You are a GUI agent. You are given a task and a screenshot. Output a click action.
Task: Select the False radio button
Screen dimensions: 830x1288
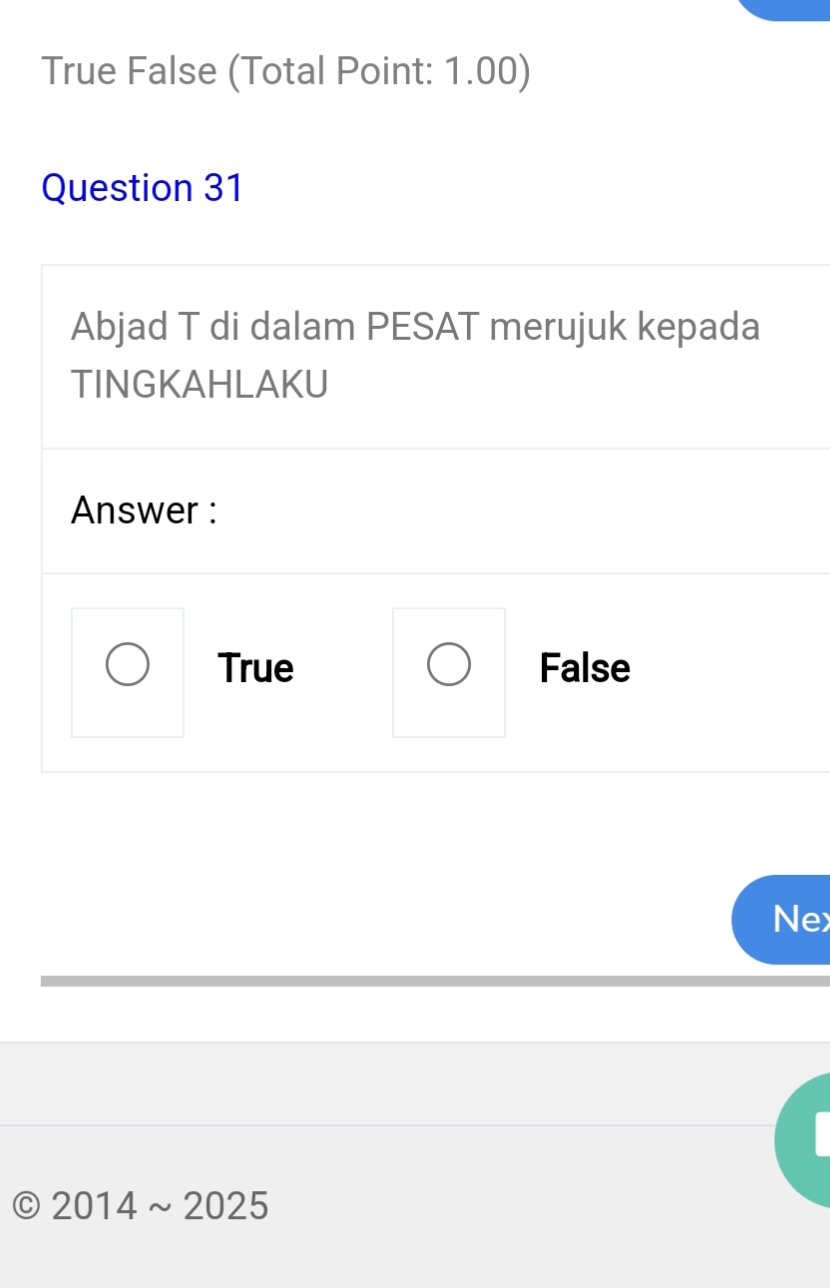pos(449,666)
